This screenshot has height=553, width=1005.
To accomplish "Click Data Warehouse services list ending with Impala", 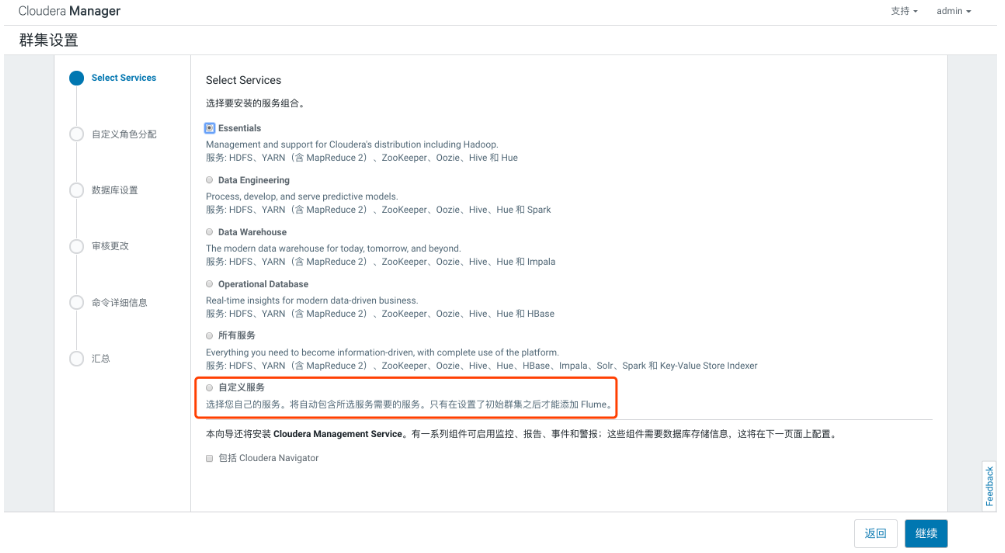I will click(x=381, y=261).
